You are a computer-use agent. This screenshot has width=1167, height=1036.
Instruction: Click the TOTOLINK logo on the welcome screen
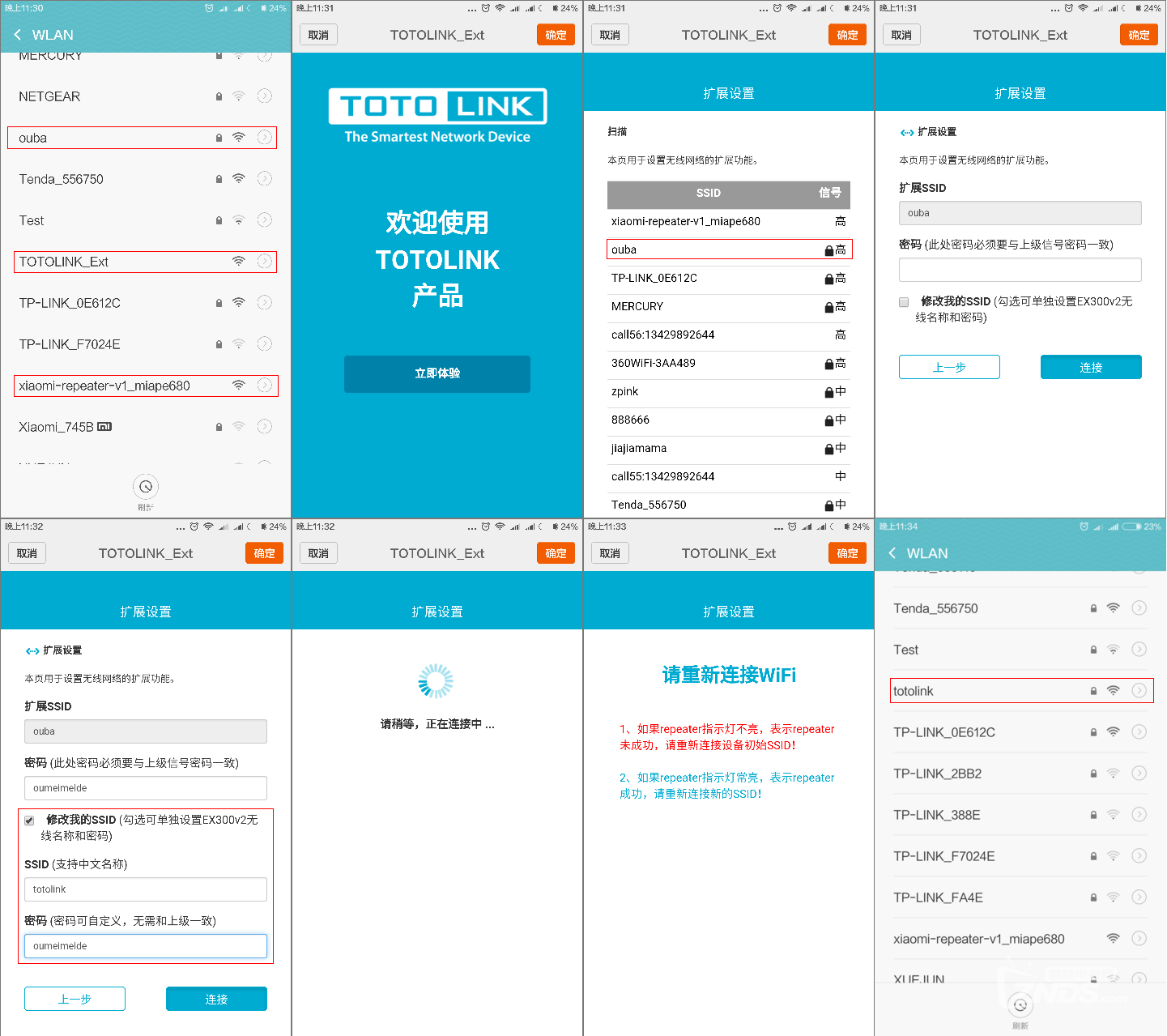437,106
